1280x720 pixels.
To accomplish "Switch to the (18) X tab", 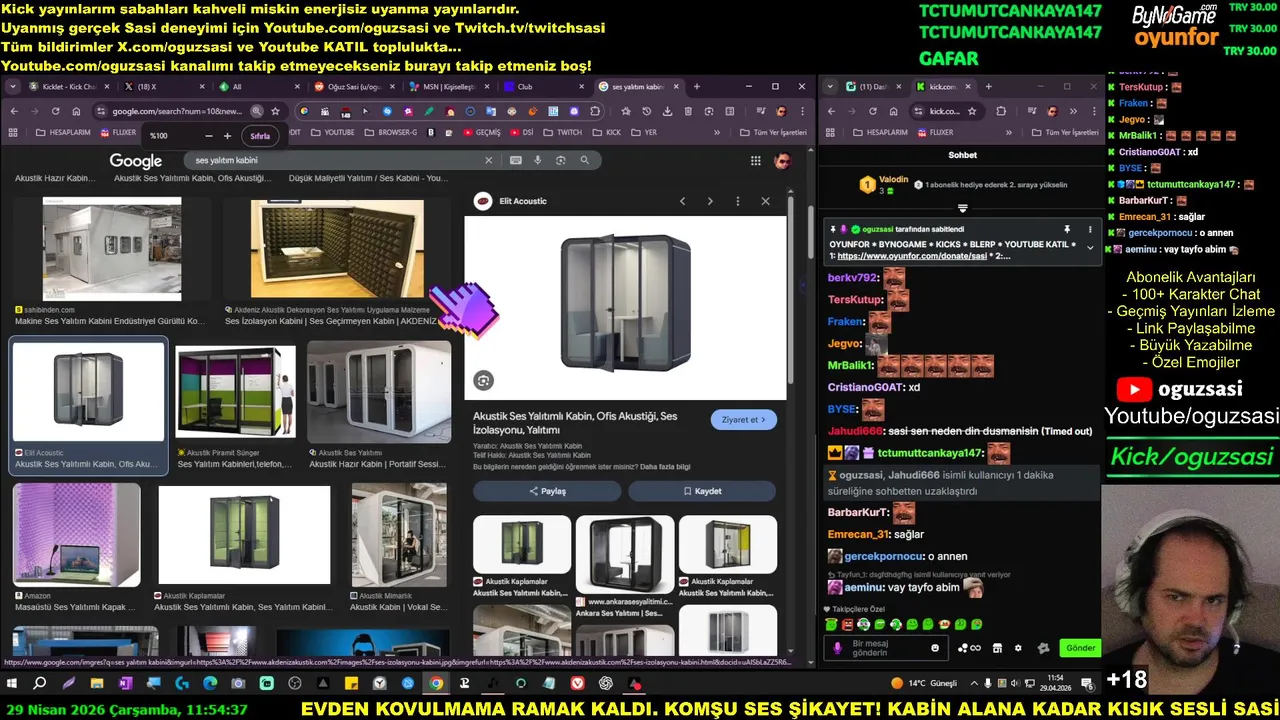I will pyautogui.click(x=165, y=87).
